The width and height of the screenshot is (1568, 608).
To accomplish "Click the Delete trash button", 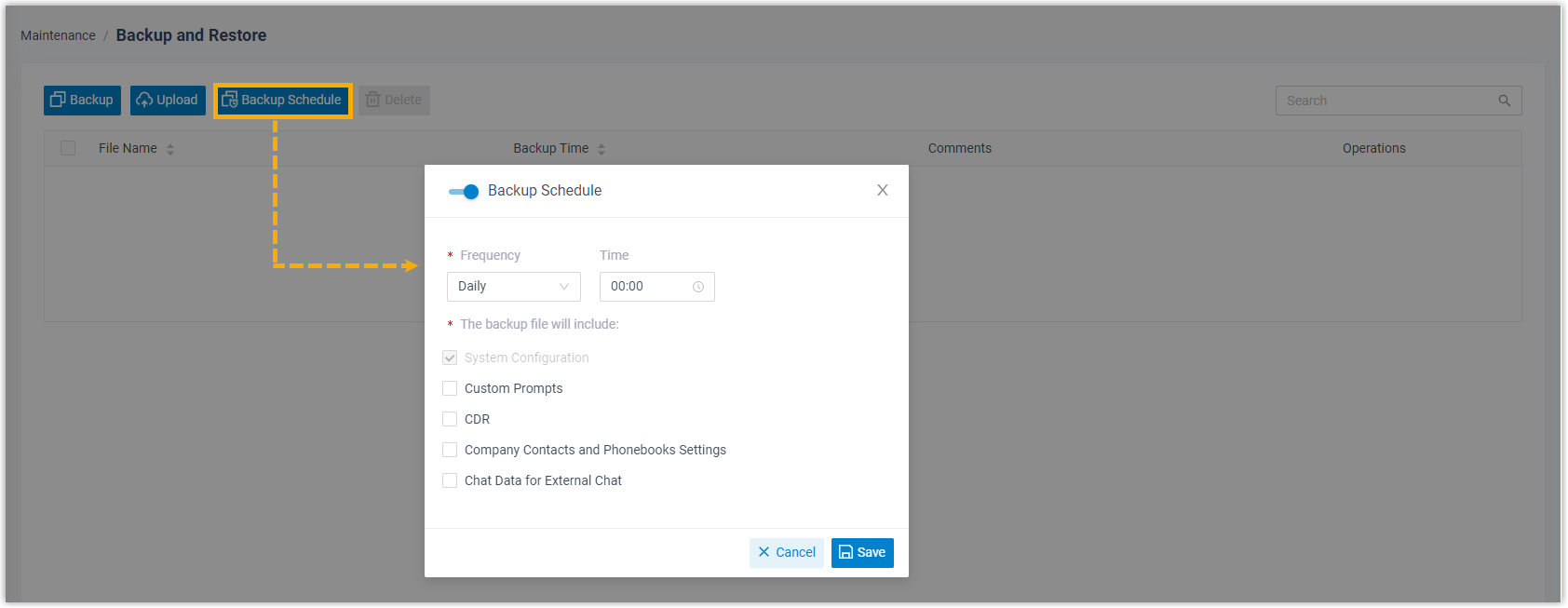I will click(x=394, y=101).
